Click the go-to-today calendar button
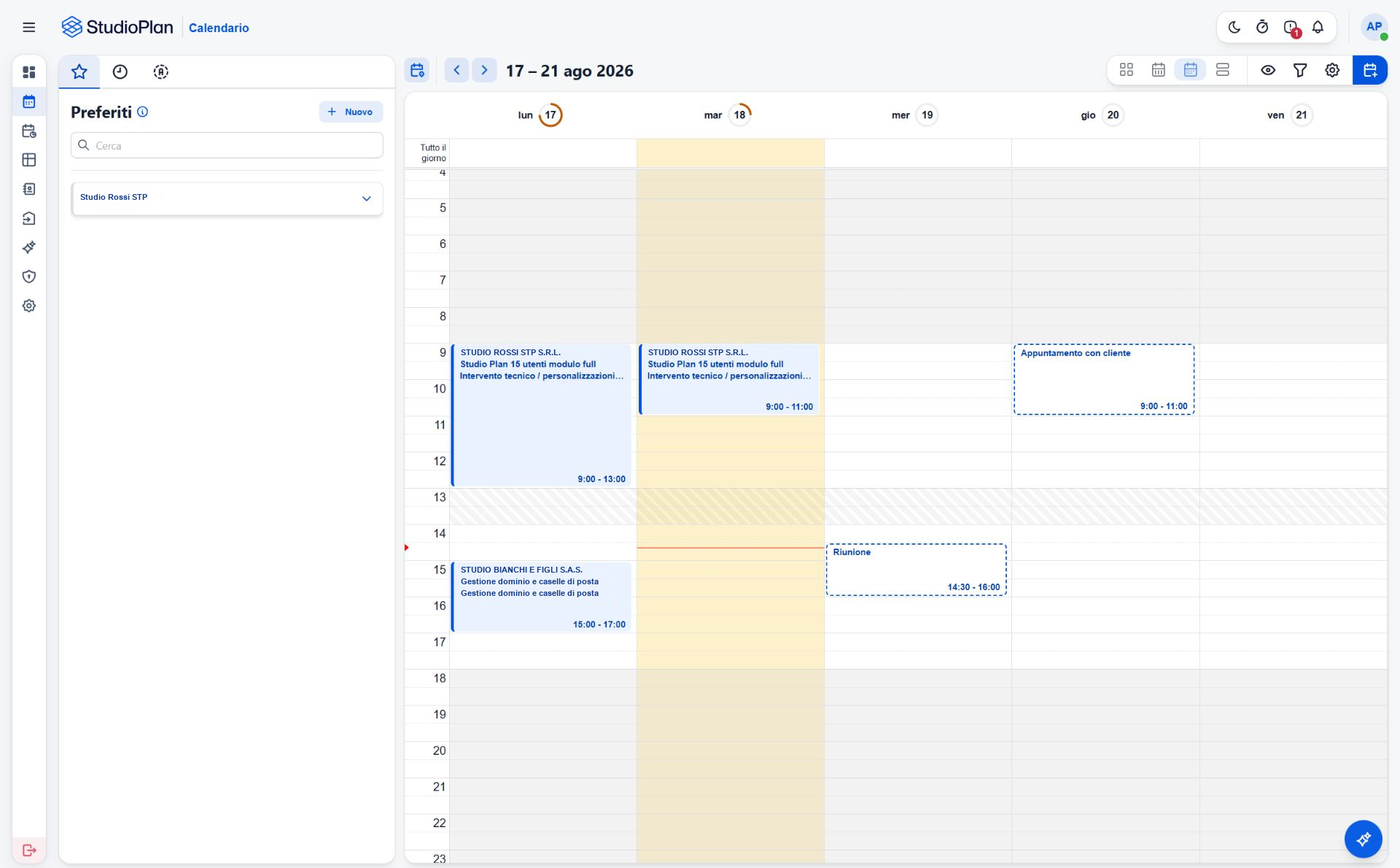1400x868 pixels. click(x=417, y=70)
